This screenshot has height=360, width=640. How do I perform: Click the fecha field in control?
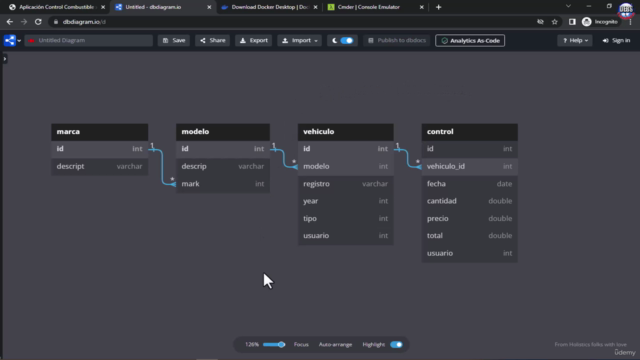469,184
